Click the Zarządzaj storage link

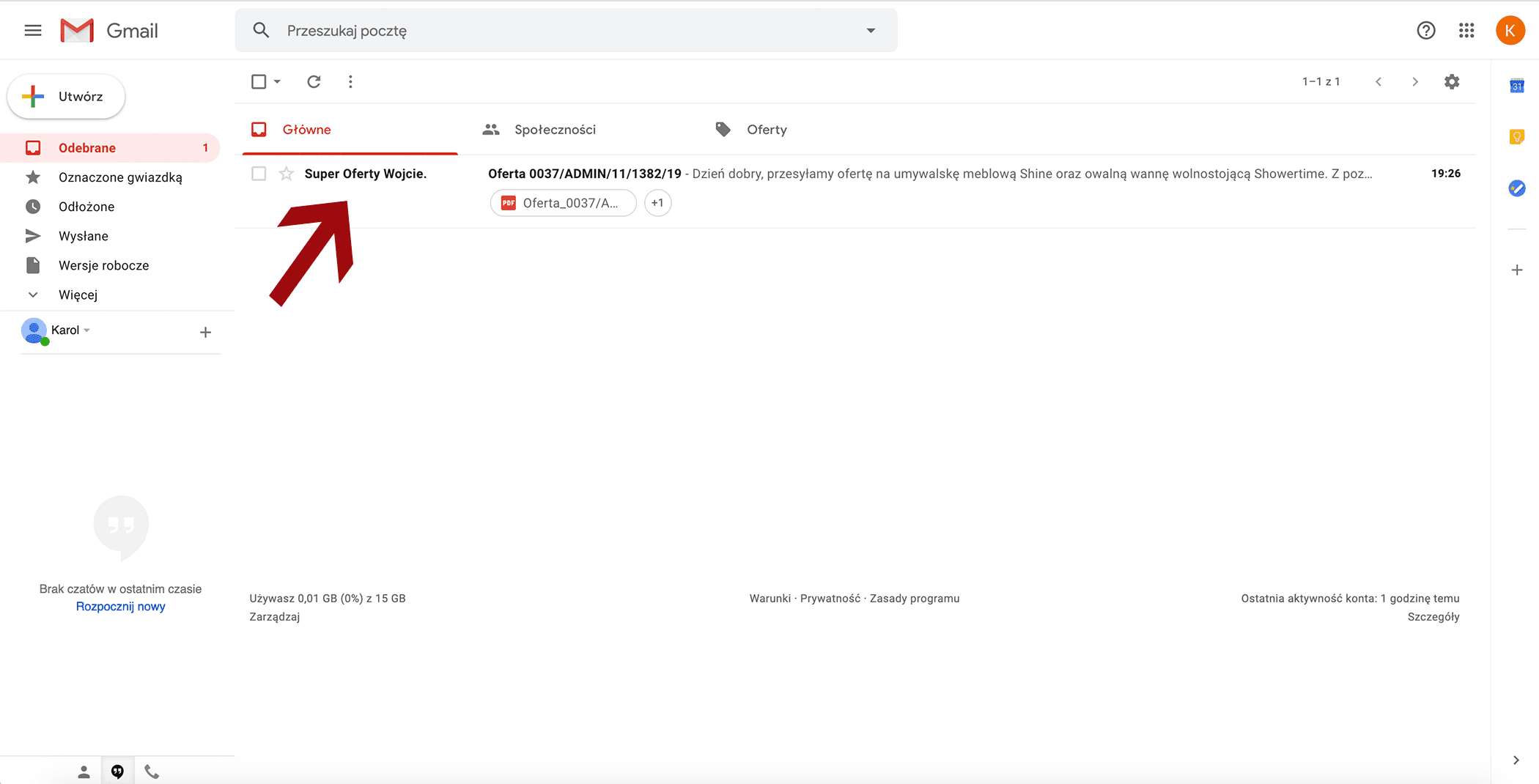click(275, 617)
